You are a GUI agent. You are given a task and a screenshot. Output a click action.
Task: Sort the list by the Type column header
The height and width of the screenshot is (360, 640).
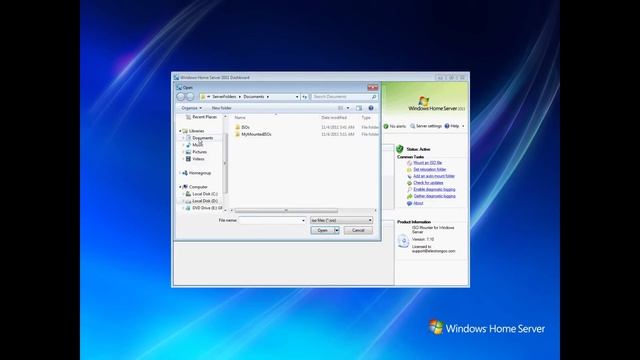(x=366, y=118)
